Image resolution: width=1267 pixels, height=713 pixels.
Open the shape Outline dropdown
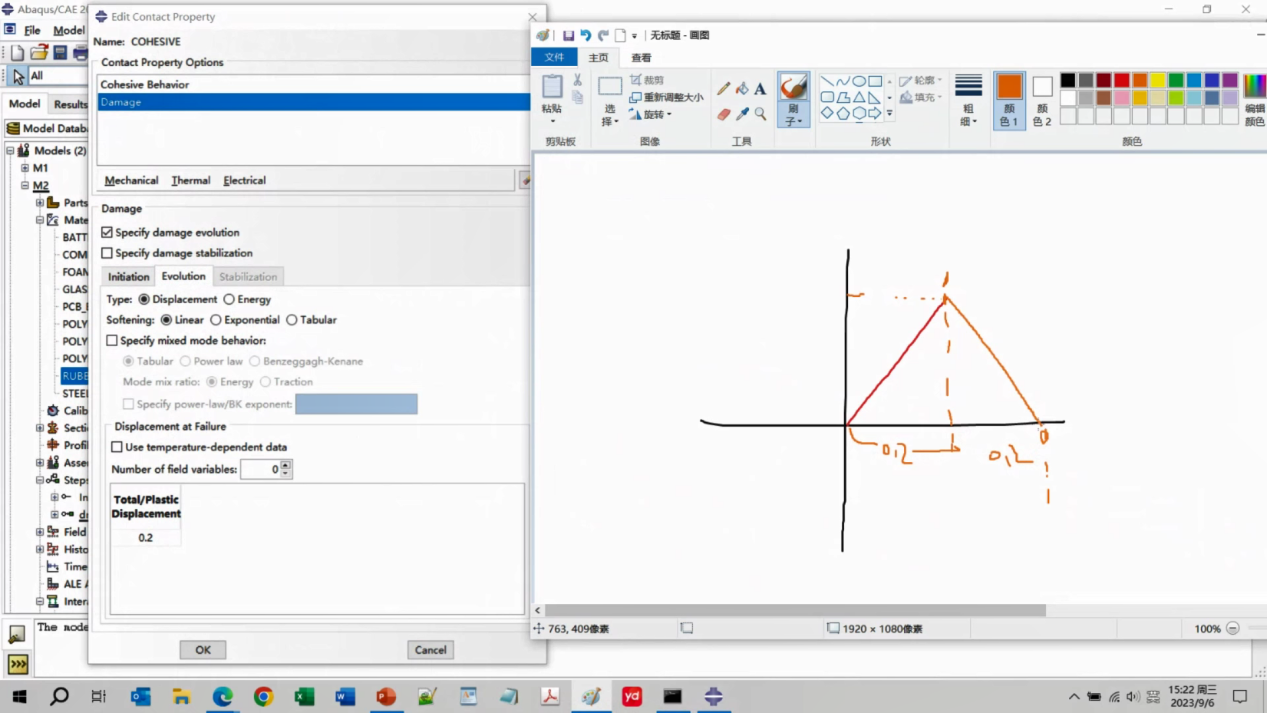pyautogui.click(x=921, y=80)
